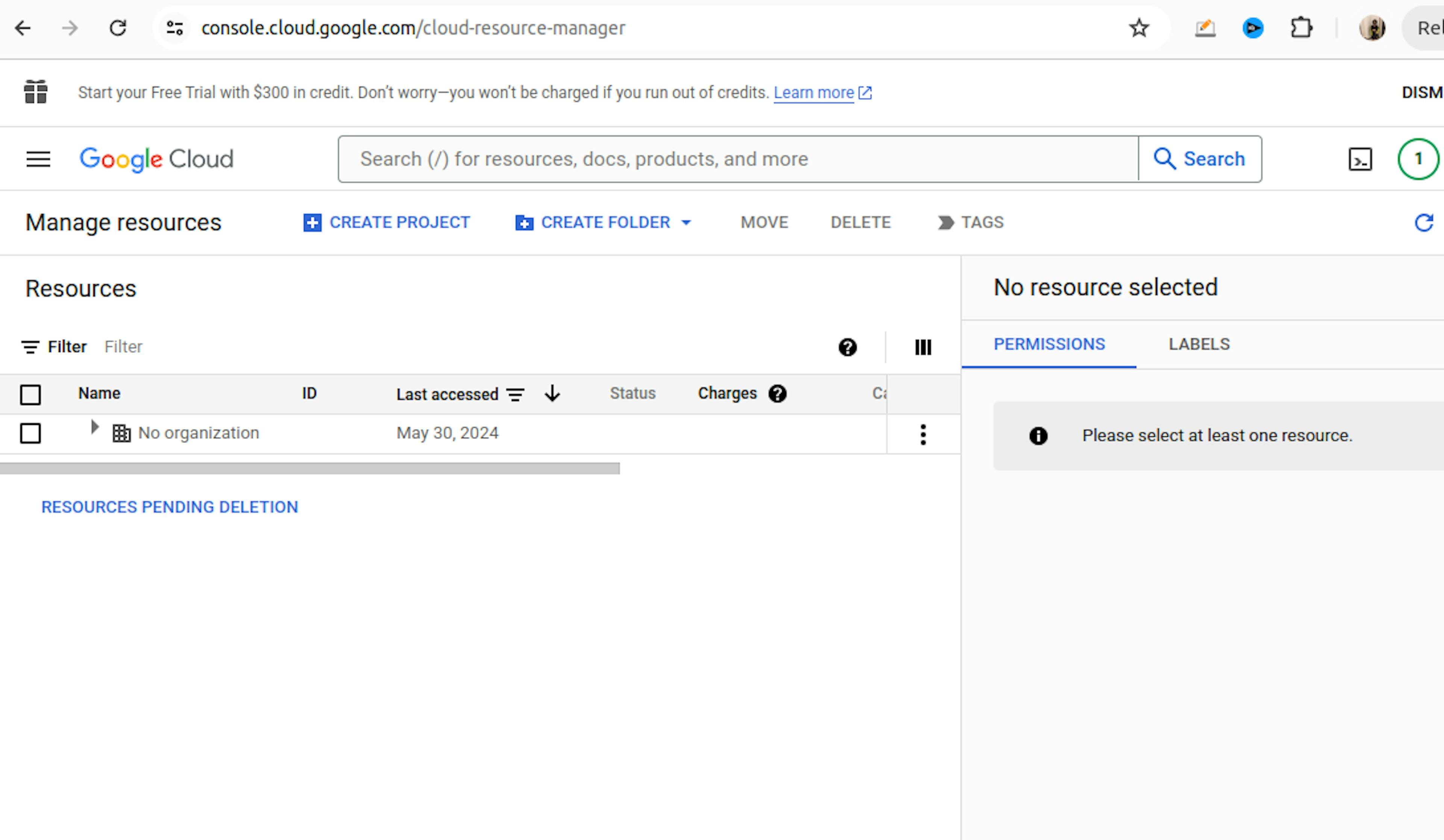
Task: Open Resources Pending Deletion link
Action: point(170,507)
